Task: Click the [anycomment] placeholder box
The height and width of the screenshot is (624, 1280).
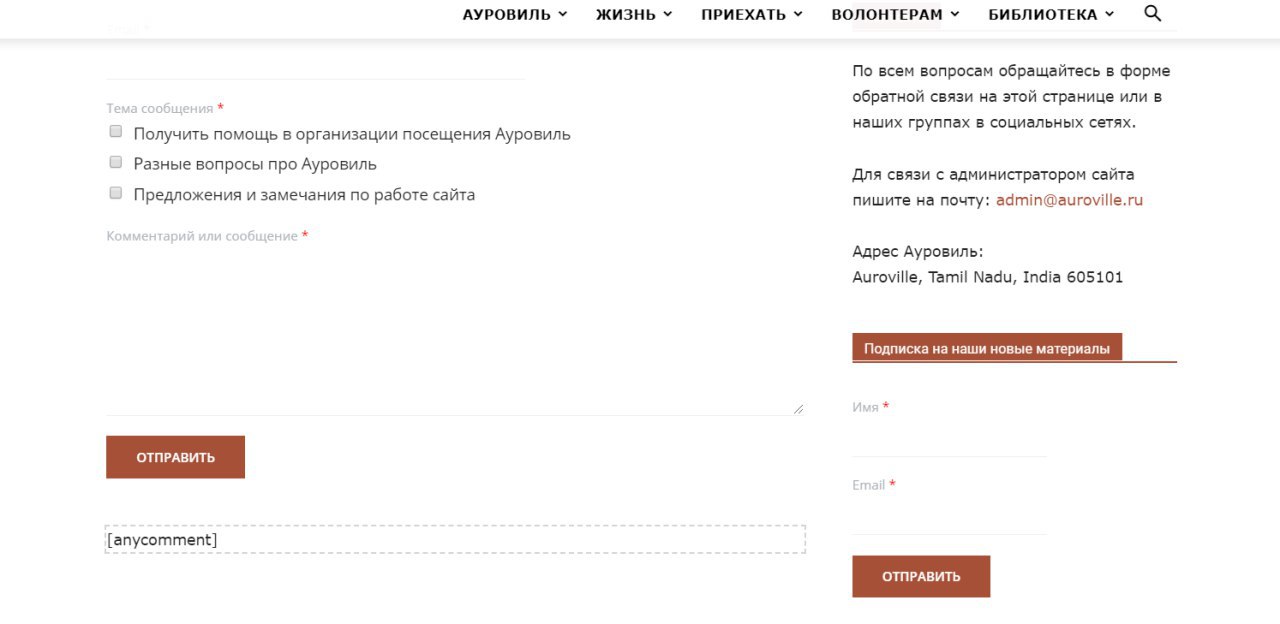Action: click(455, 540)
